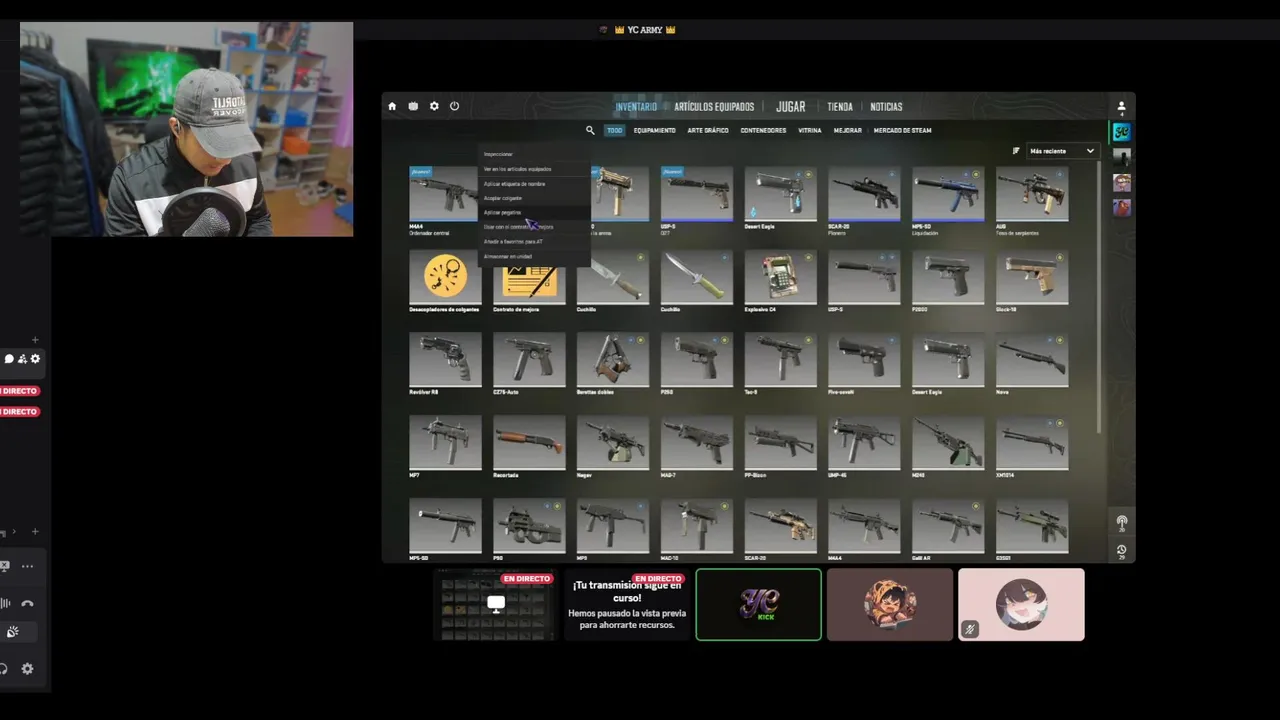
Task: Choose Almacenar en unidad
Action: pyautogui.click(x=534, y=256)
